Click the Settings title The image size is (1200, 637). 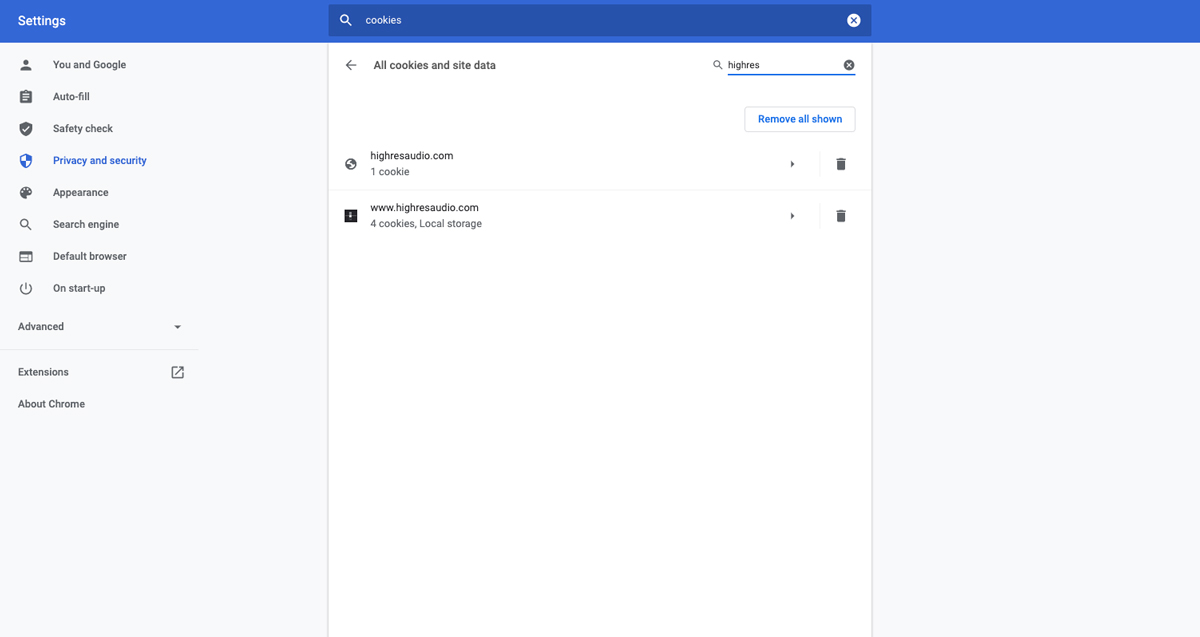41,21
